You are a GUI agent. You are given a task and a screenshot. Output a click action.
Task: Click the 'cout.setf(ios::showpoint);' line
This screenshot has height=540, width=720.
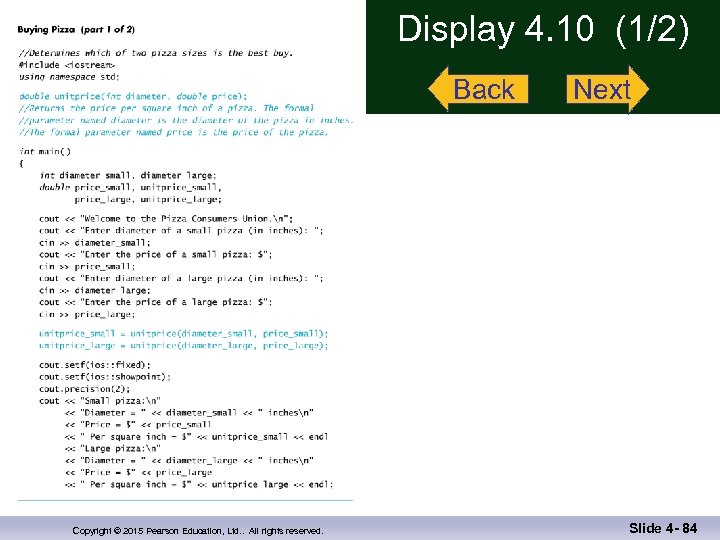(x=105, y=377)
